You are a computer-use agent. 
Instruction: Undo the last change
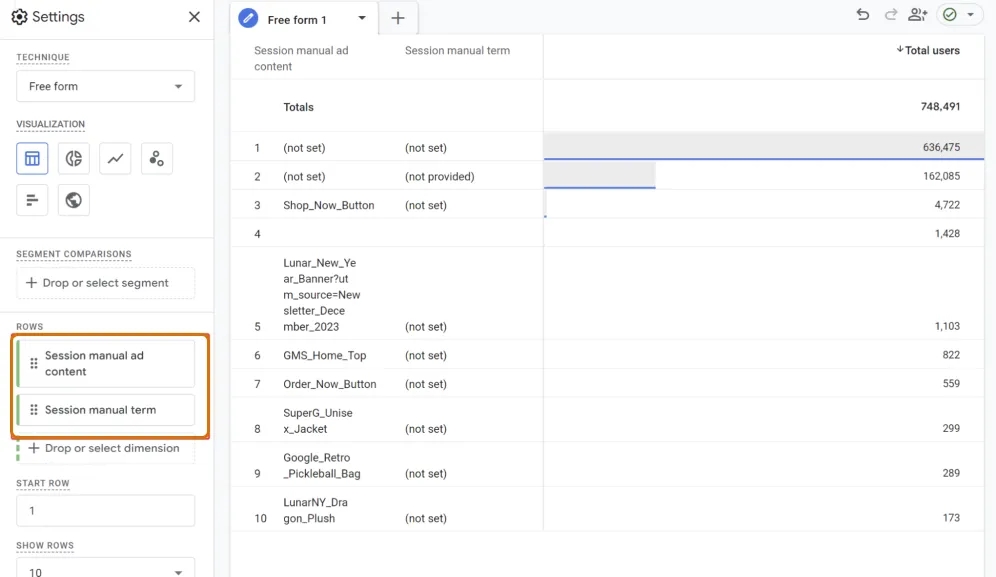tap(863, 15)
